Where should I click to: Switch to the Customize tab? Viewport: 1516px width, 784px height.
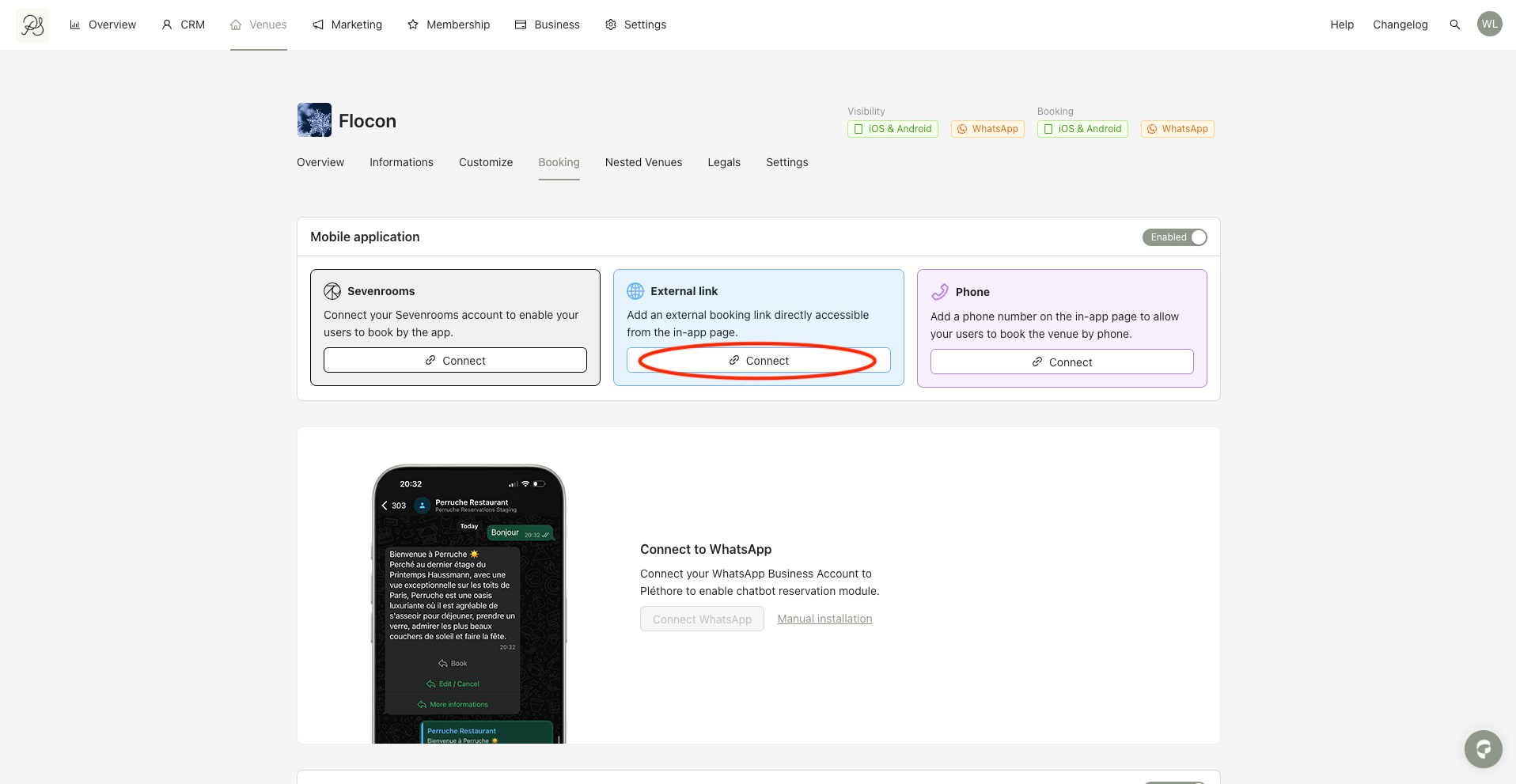pyautogui.click(x=486, y=162)
